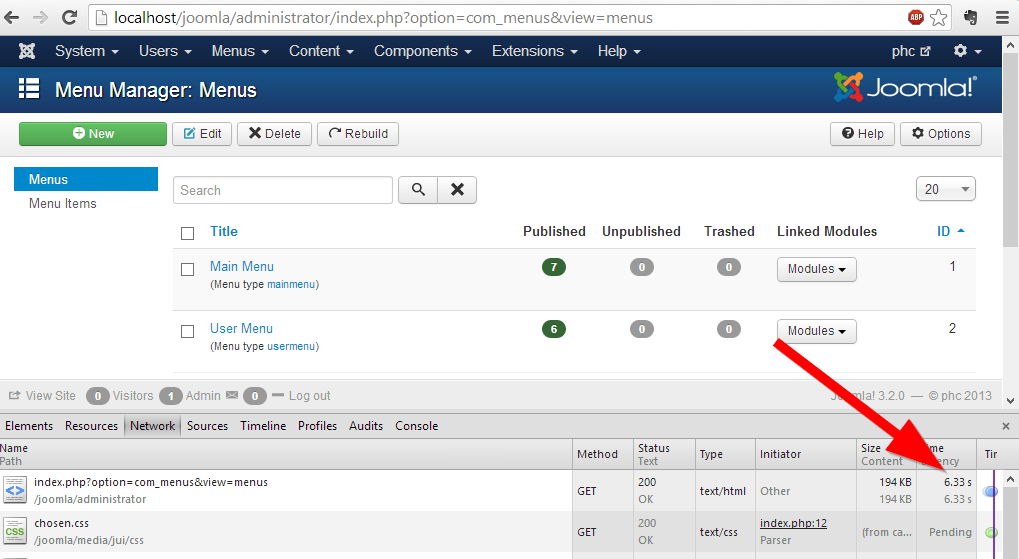Click the chosen.css file icon
Viewport: 1019px width, 559px height.
tap(14, 531)
